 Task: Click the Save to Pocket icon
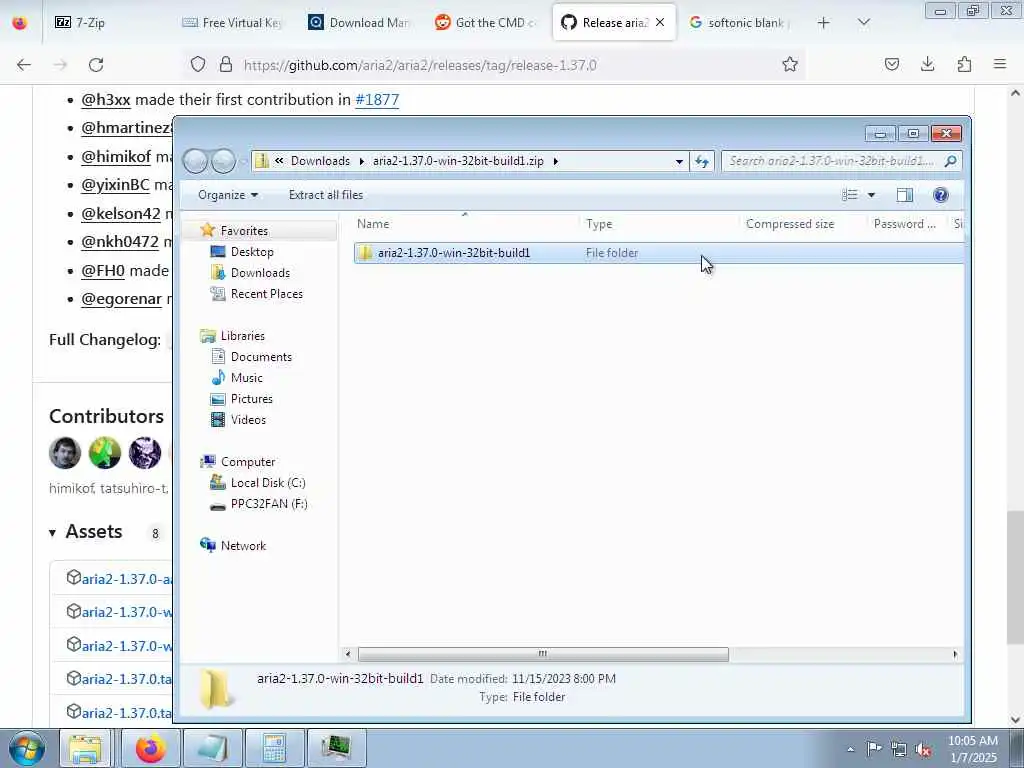pyautogui.click(x=891, y=64)
